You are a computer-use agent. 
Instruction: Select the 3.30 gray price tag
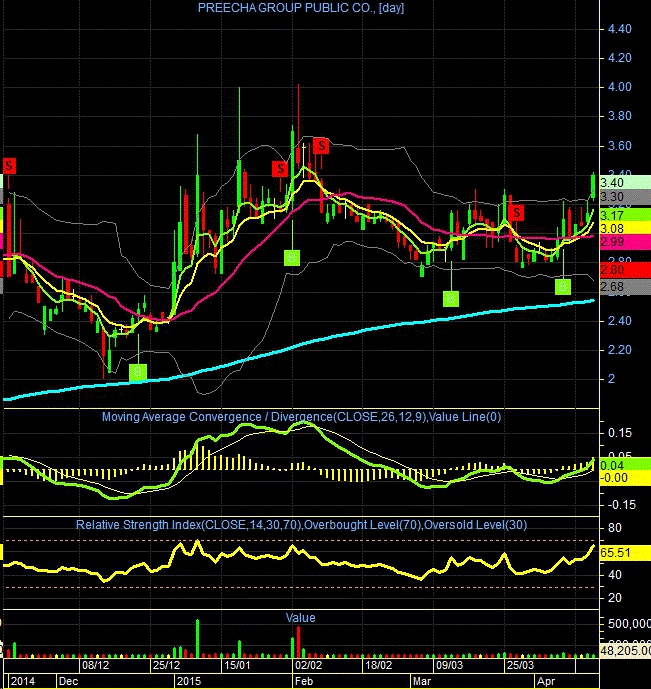click(625, 196)
